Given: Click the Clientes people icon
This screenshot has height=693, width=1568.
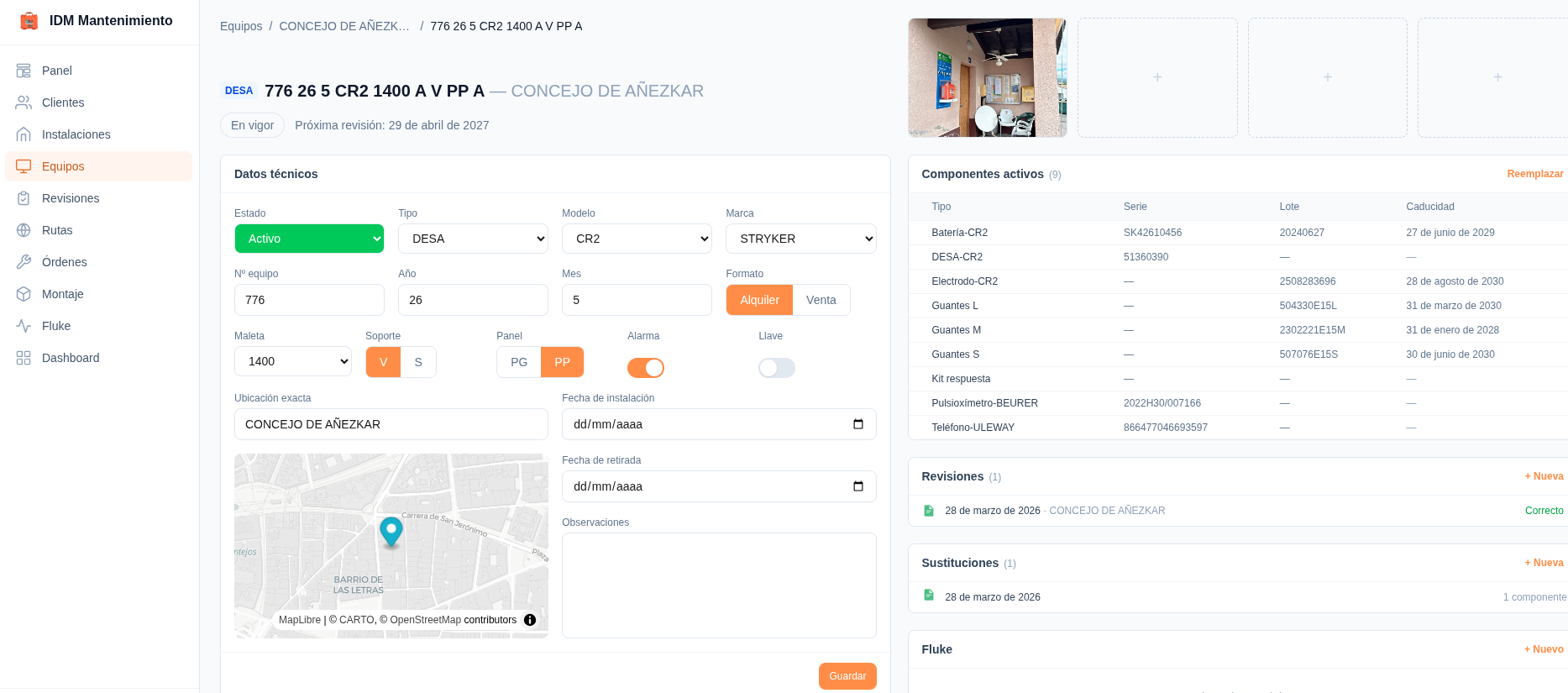Looking at the screenshot, I should (24, 102).
